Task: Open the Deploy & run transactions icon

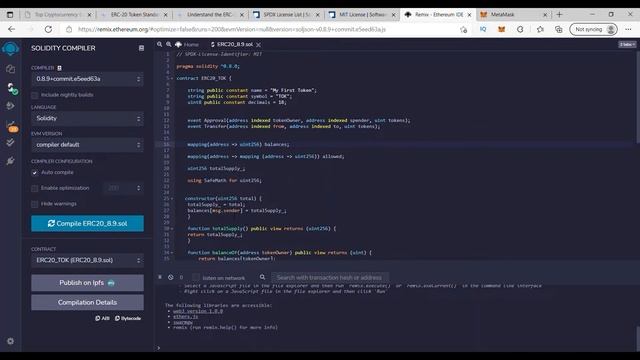Action: click(11, 106)
